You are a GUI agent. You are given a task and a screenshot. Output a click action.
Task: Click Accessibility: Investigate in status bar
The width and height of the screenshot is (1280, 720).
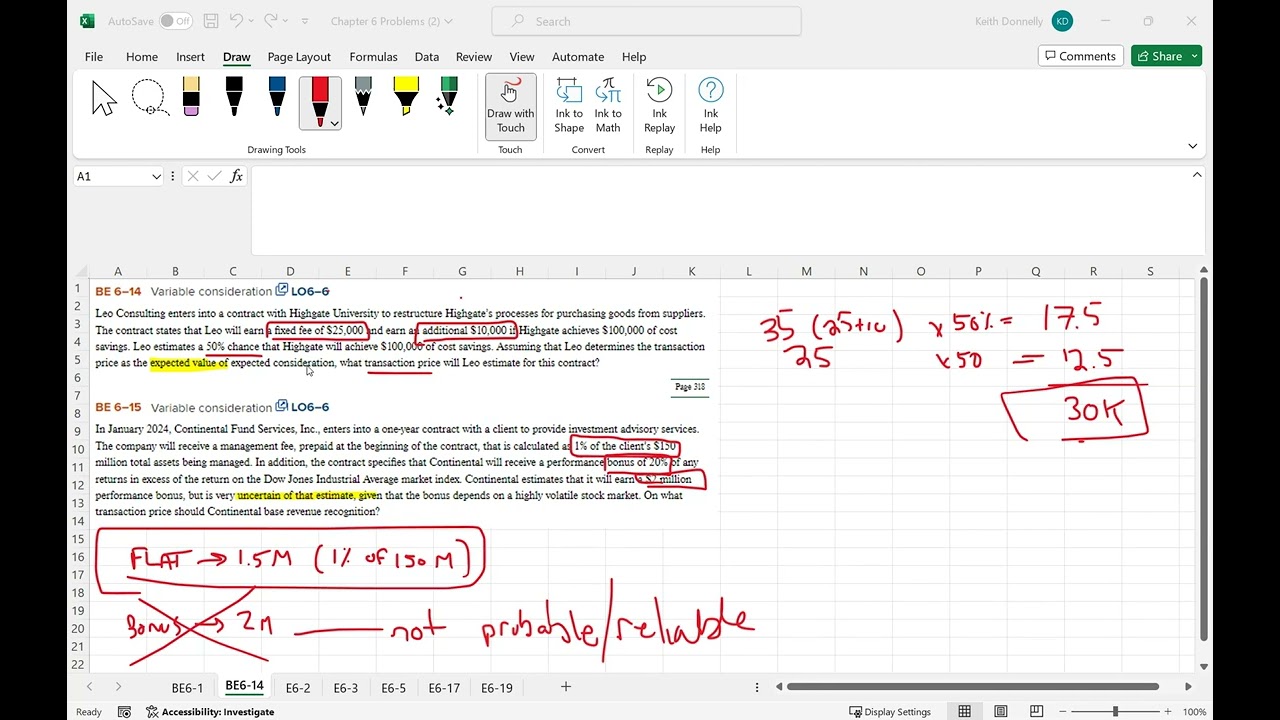(x=210, y=712)
